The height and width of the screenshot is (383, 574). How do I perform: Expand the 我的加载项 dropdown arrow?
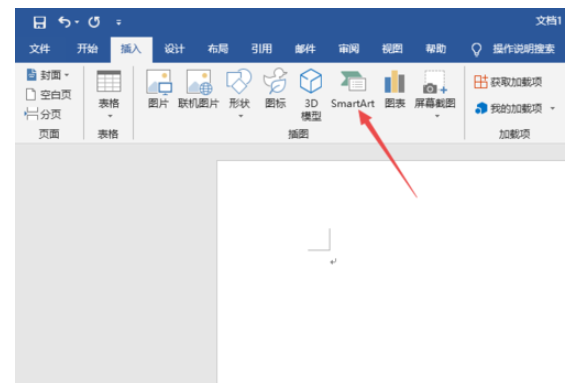pyautogui.click(x=552, y=108)
